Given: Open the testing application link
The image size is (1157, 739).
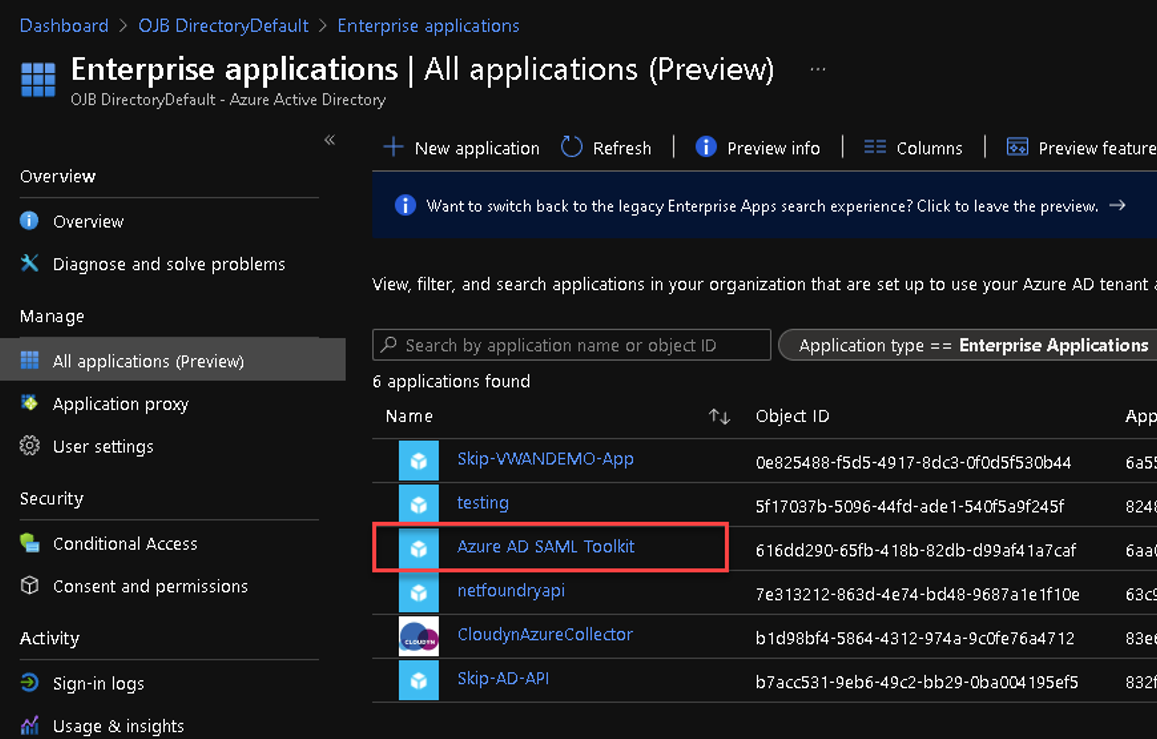Looking at the screenshot, I should click(483, 503).
